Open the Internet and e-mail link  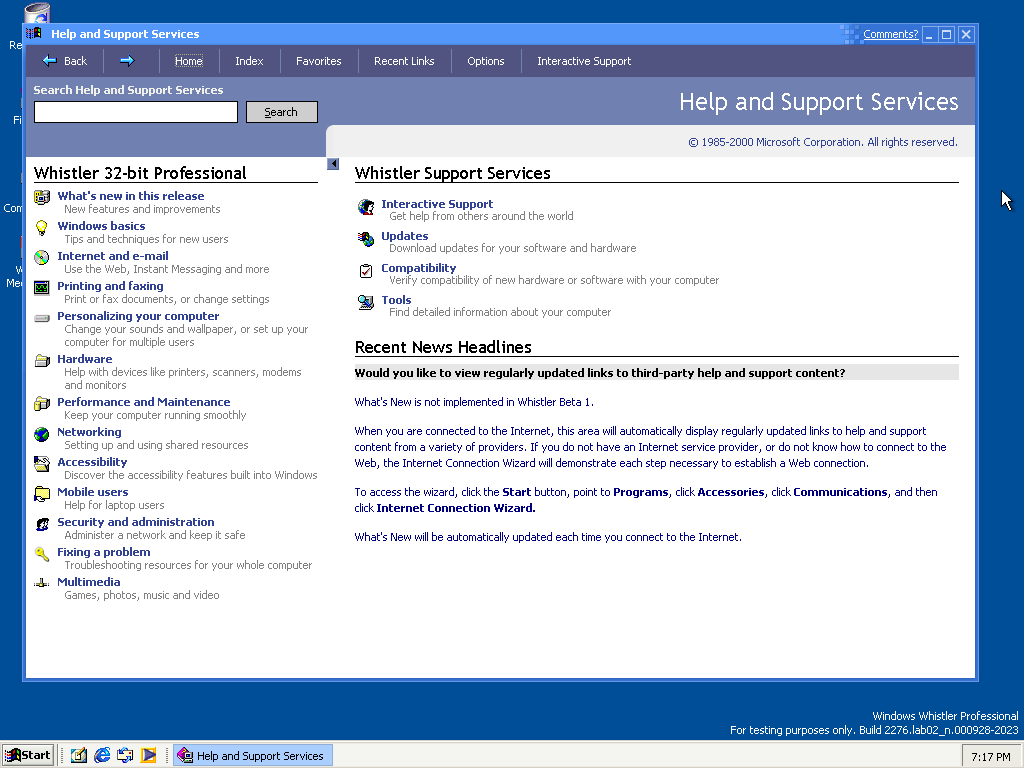pos(112,256)
